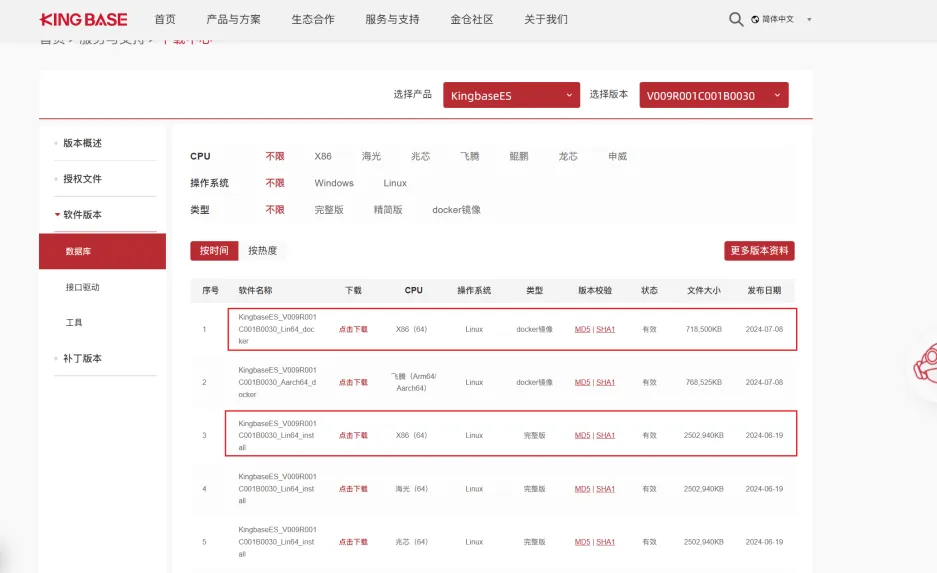Filter CPU by 飞腾

[470, 156]
